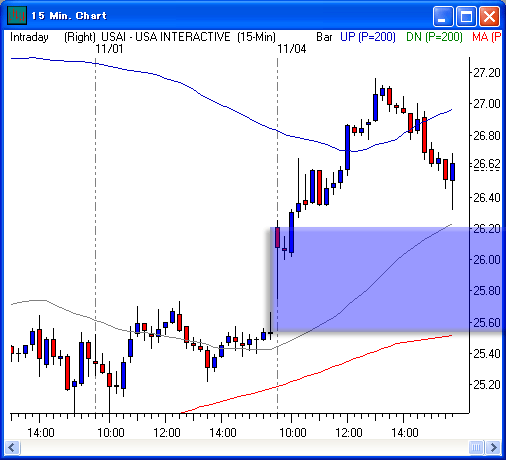This screenshot has width=506, height=460.
Task: Click the scroll left arrow button
Action: click(12, 447)
